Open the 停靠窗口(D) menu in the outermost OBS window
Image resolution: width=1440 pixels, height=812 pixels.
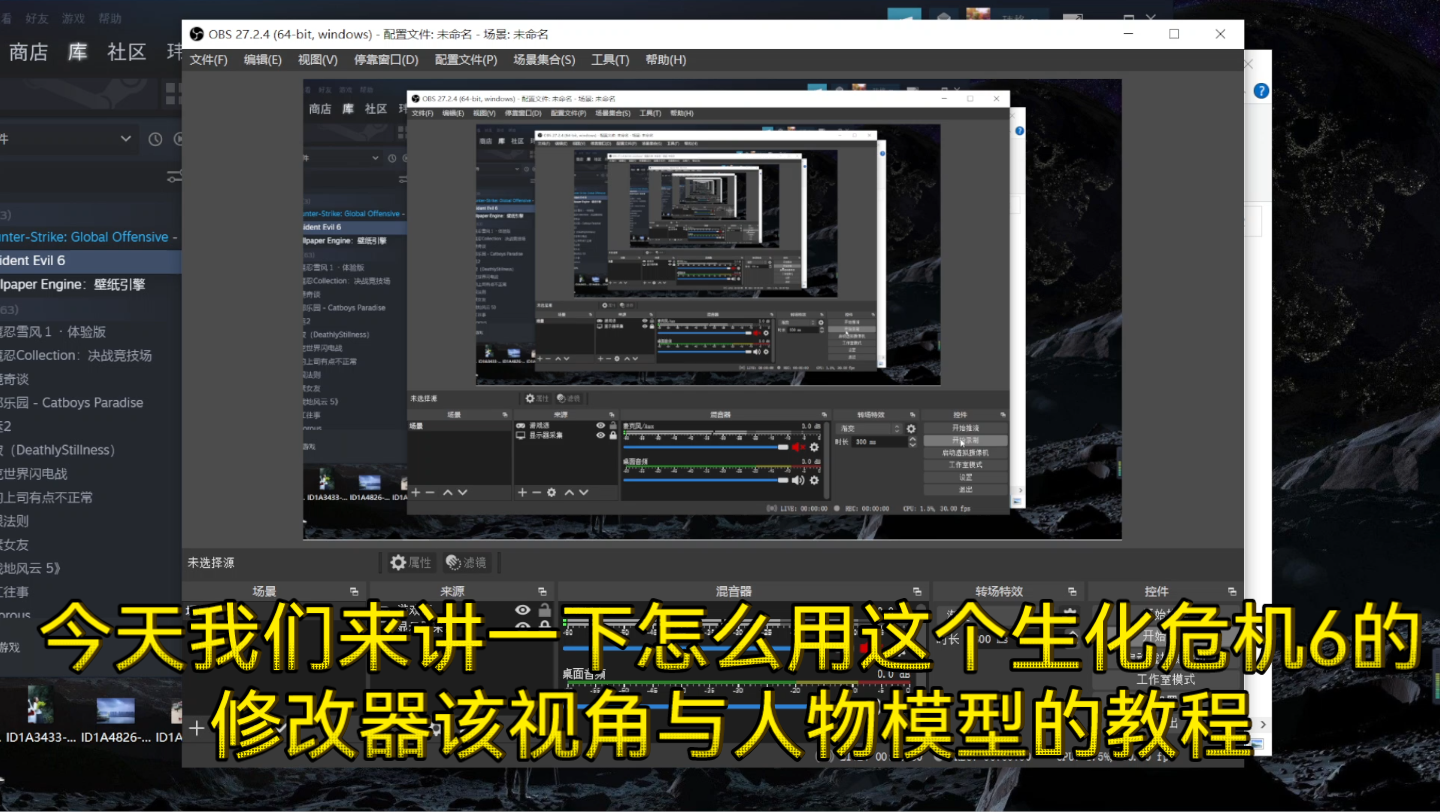pyautogui.click(x=386, y=60)
